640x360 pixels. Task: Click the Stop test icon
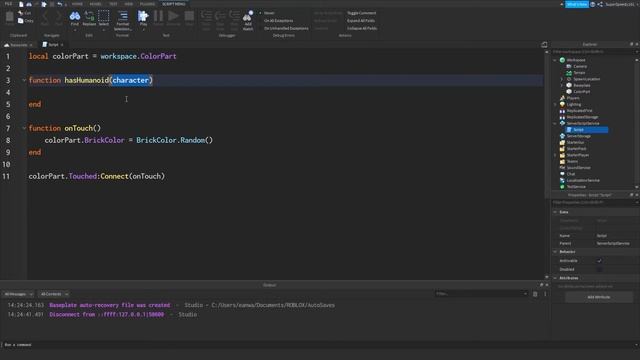coord(189,16)
